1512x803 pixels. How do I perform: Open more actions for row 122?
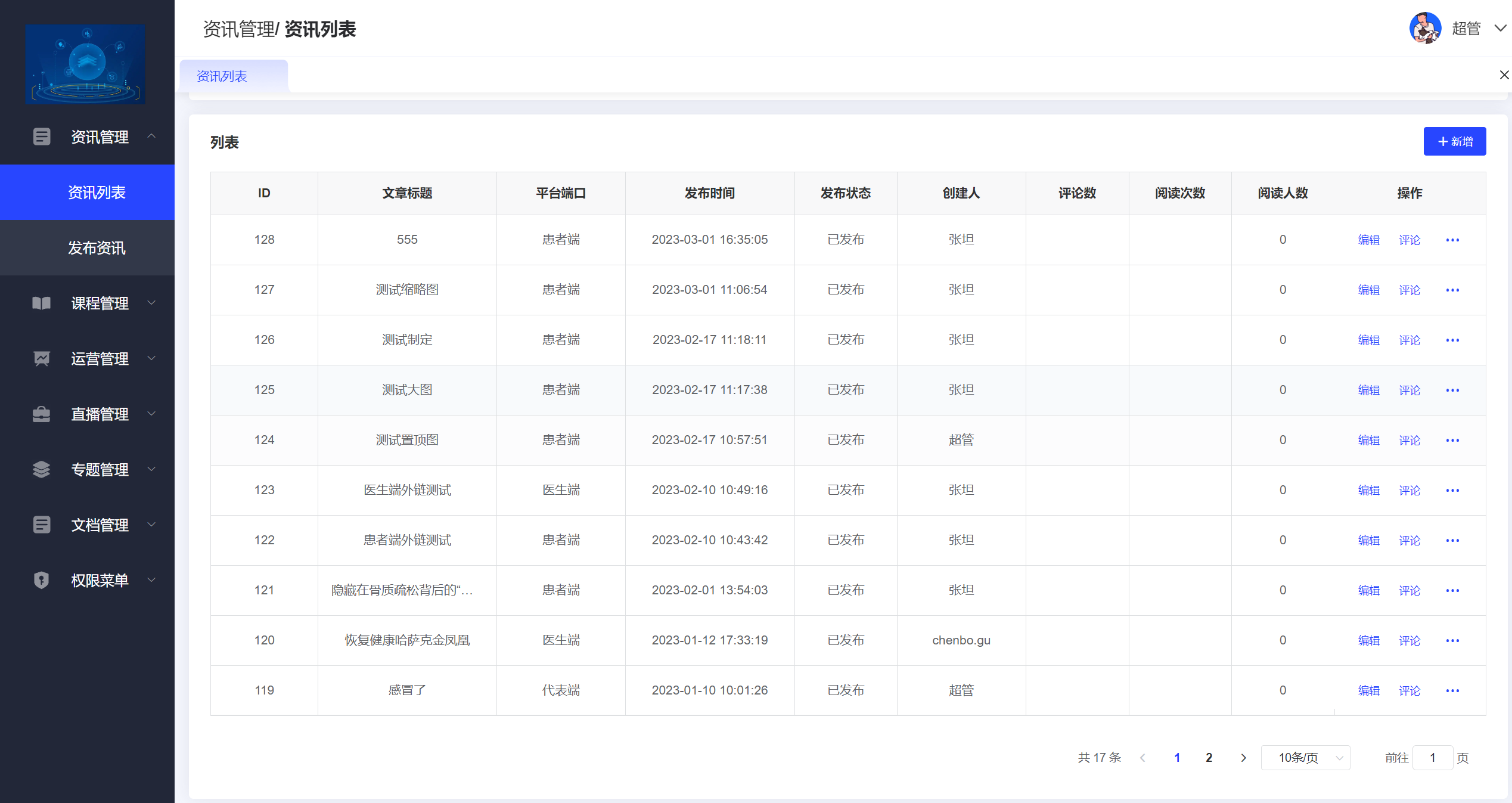(1452, 540)
